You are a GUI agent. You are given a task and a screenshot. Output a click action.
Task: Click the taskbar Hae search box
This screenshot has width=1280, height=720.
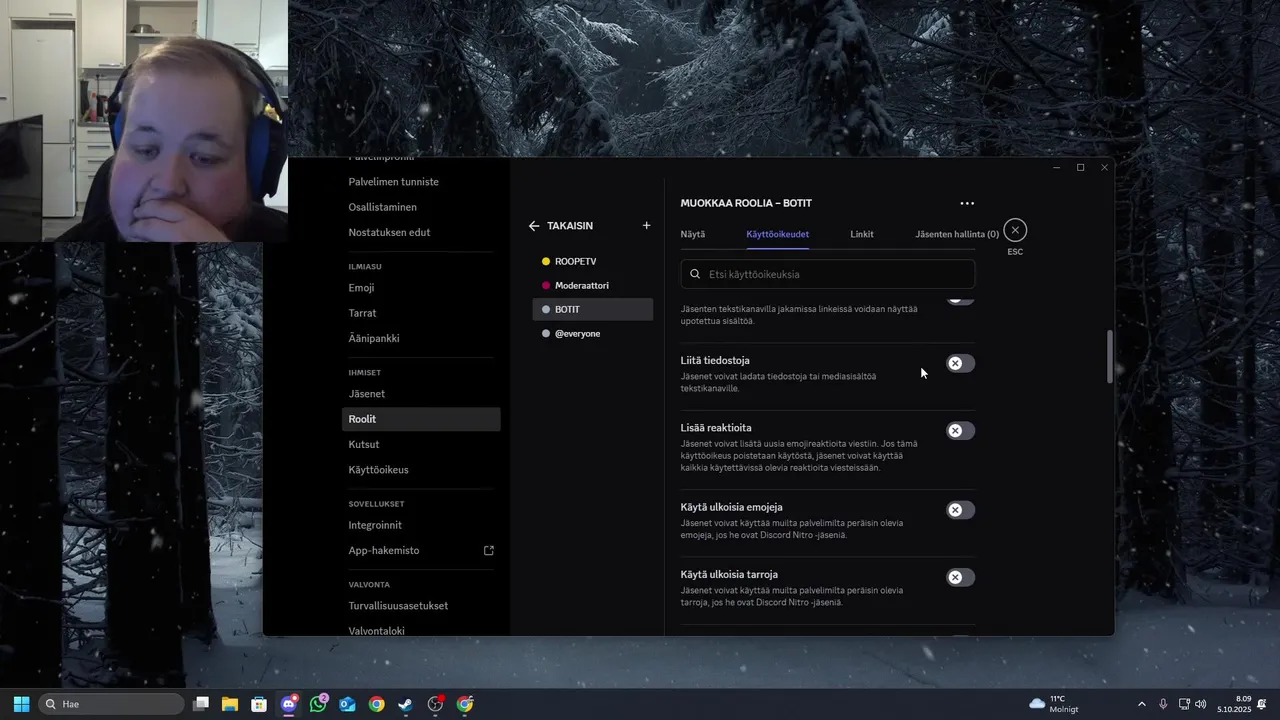(111, 704)
